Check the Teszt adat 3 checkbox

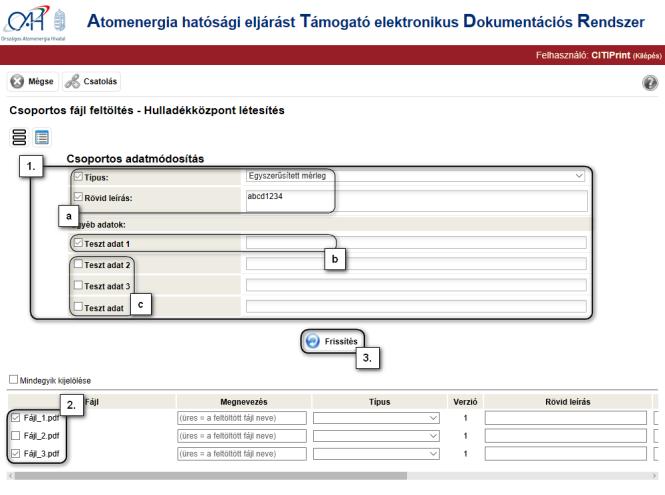pos(78,285)
